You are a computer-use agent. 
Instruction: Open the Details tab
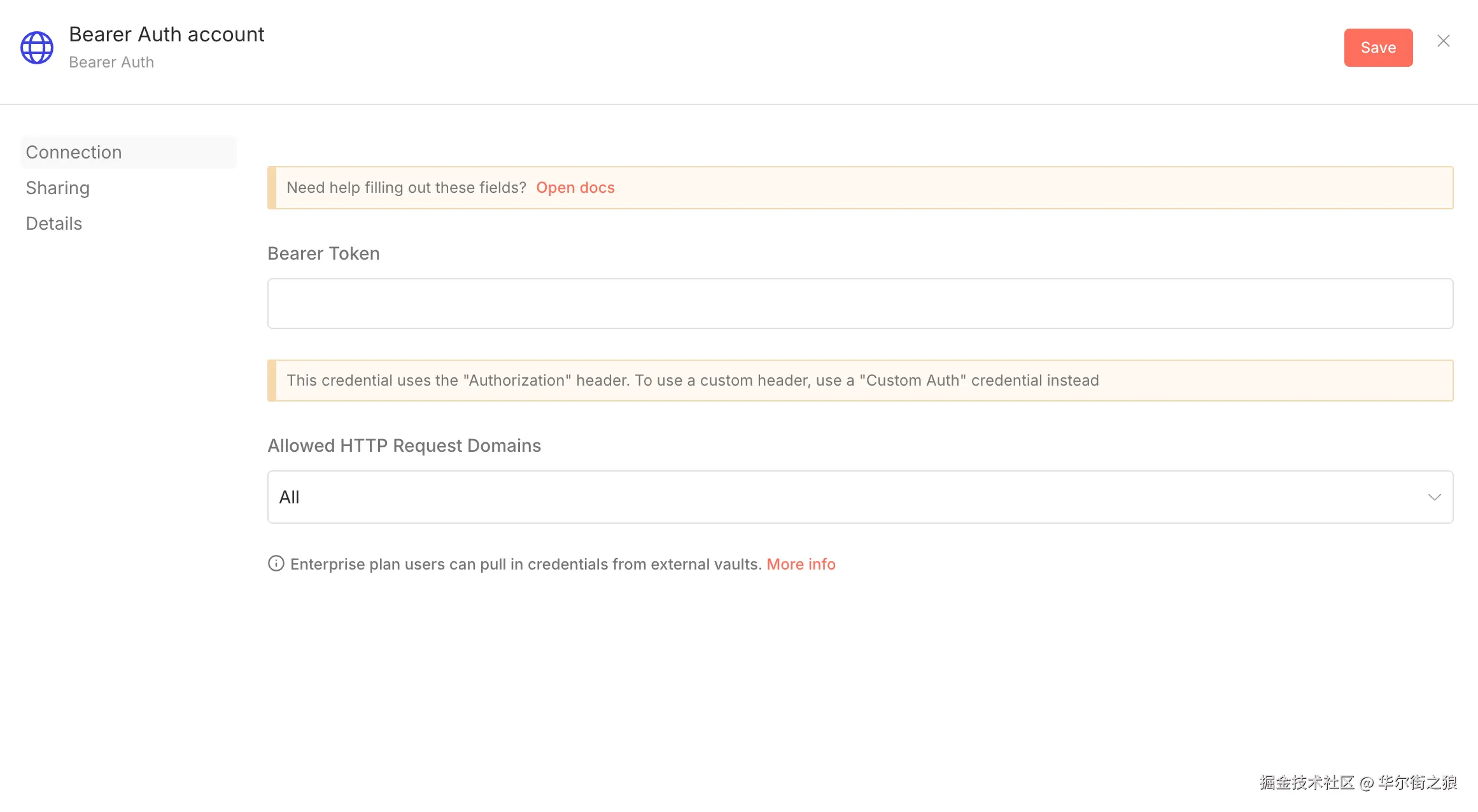(54, 223)
